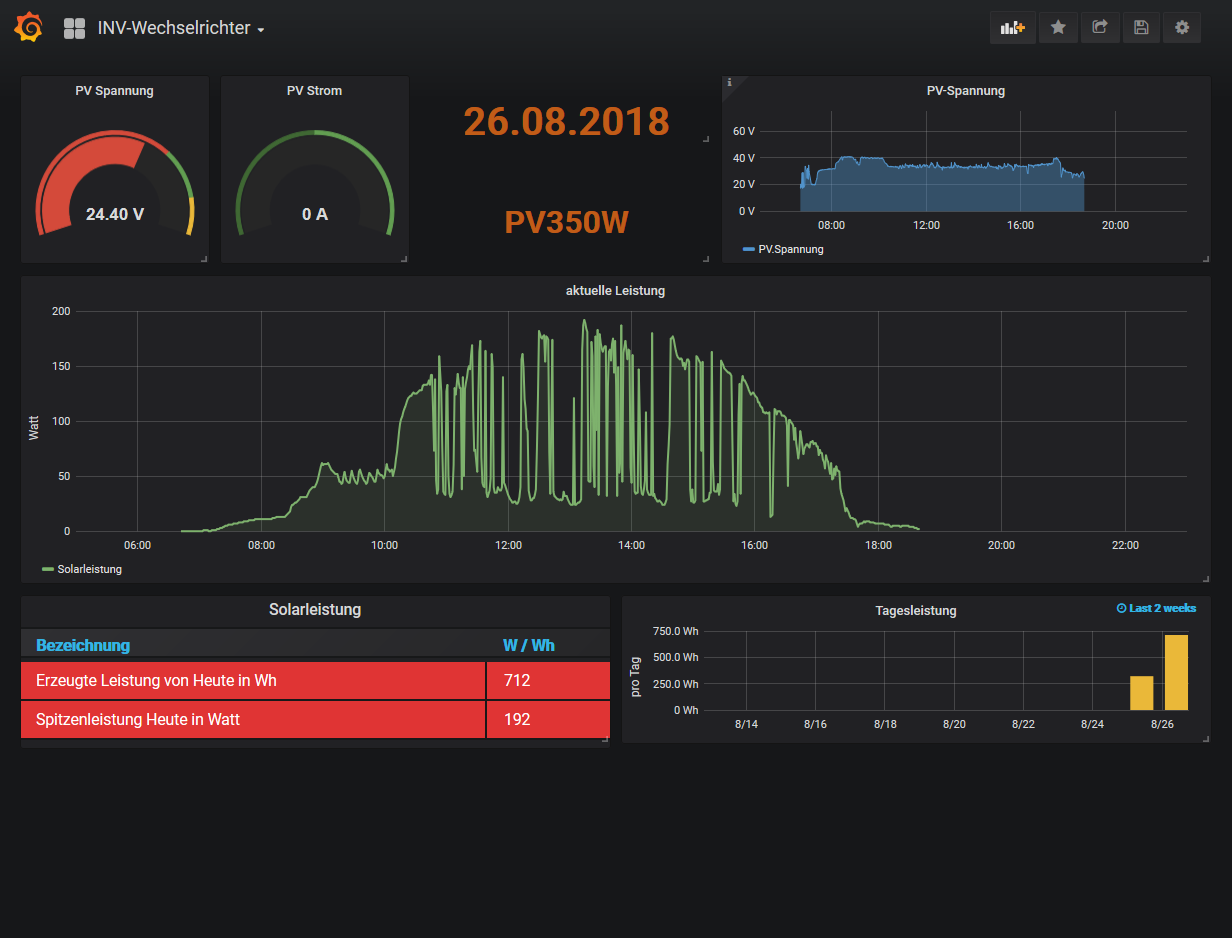The width and height of the screenshot is (1232, 938).
Task: Open the INV-Wechselrichter dashboard dropdown
Action: [180, 28]
